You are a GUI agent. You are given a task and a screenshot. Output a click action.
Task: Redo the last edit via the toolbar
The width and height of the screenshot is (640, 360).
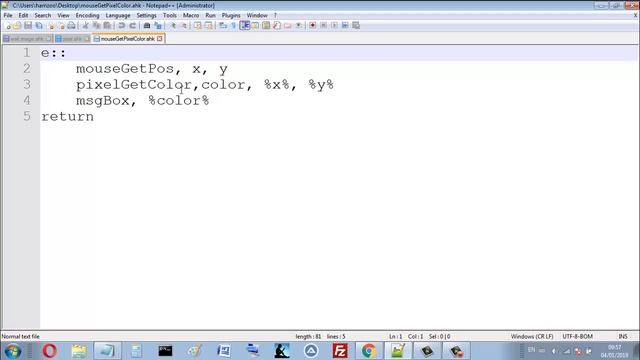point(133,25)
